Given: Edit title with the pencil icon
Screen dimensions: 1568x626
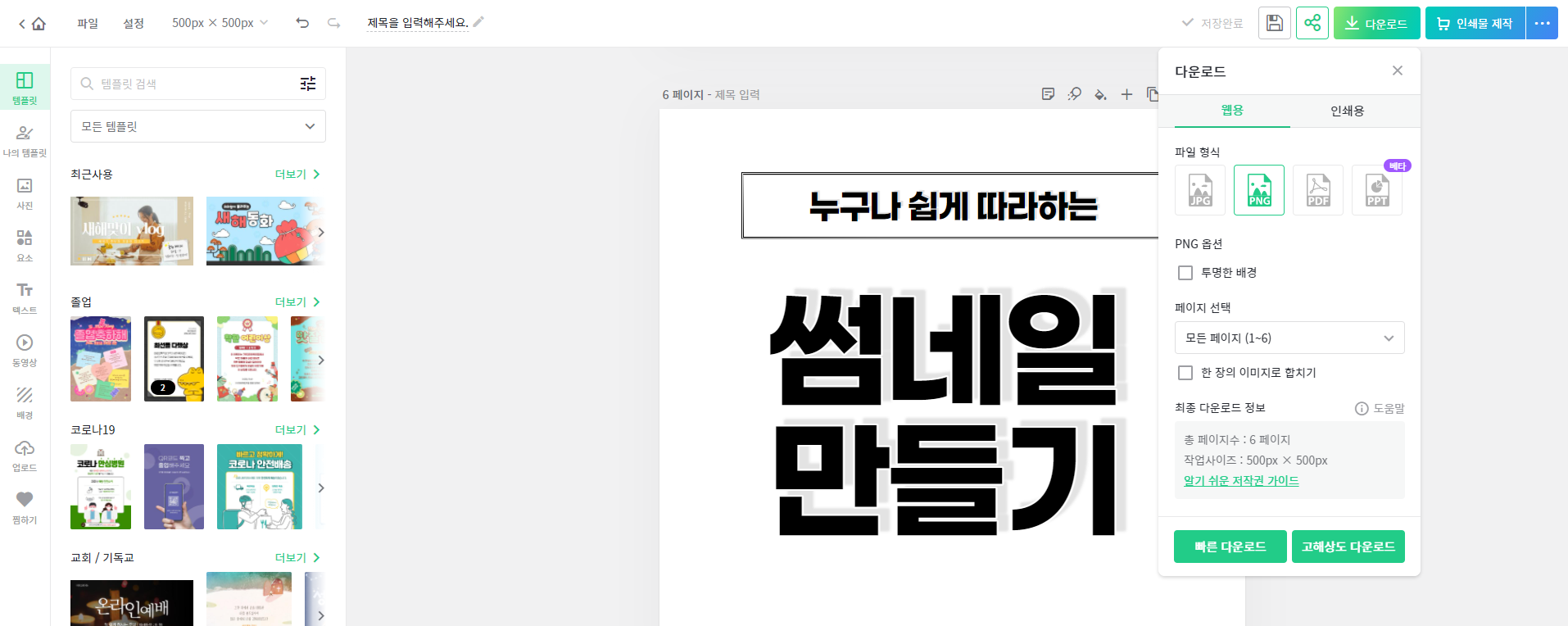Looking at the screenshot, I should pos(478,22).
